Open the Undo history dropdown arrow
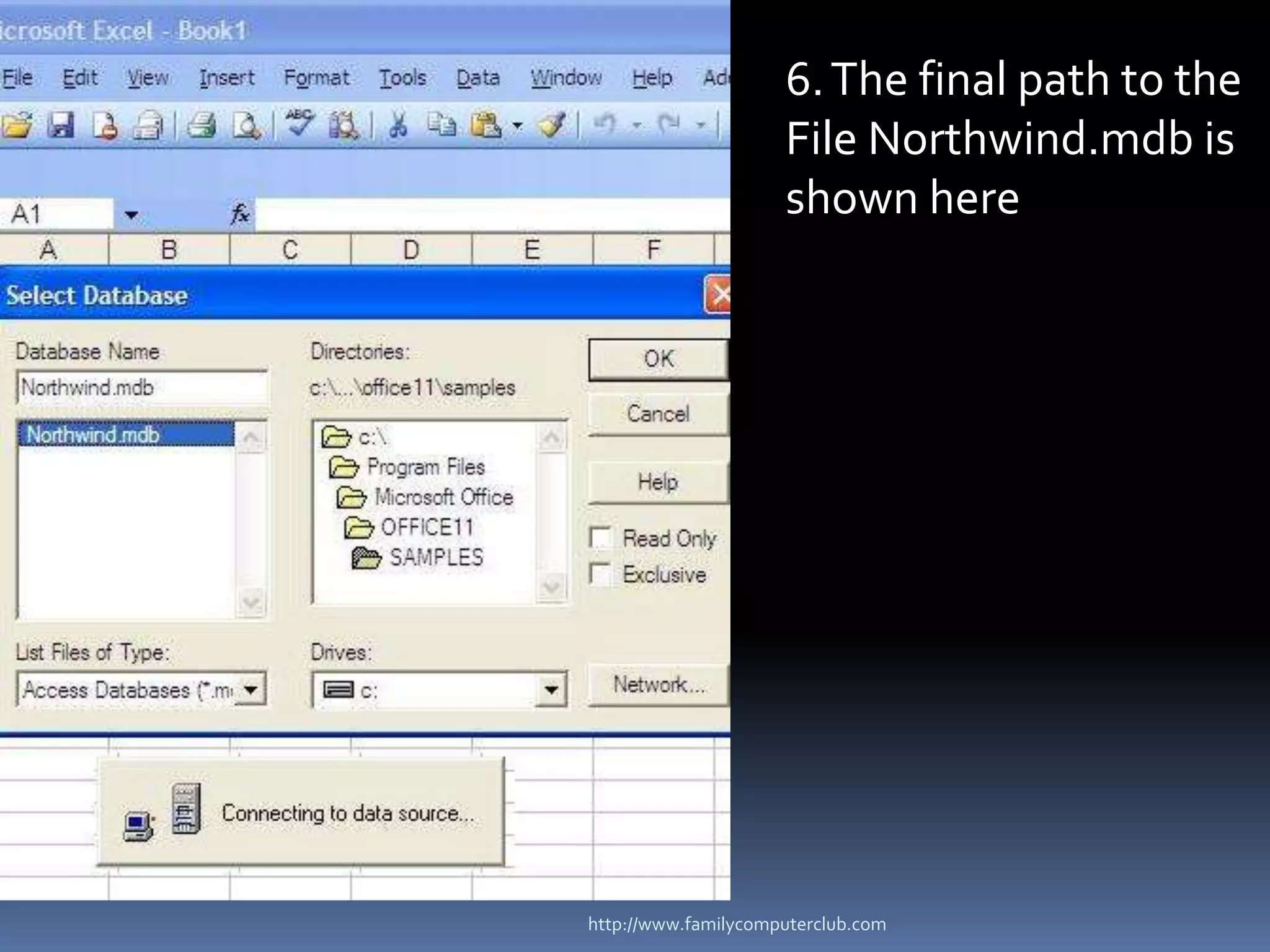The width and height of the screenshot is (1270, 952). pos(637,126)
